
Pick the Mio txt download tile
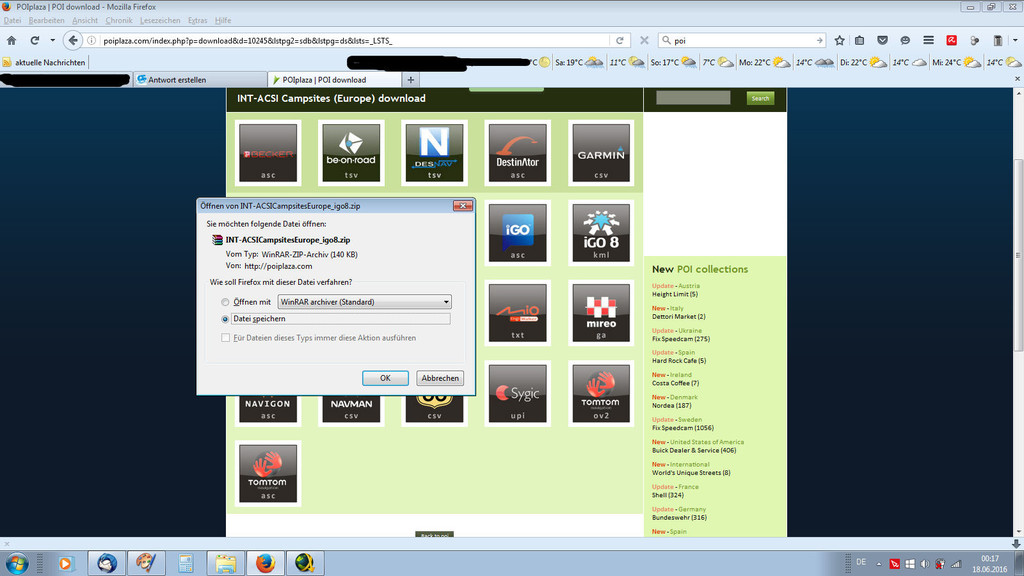click(517, 313)
